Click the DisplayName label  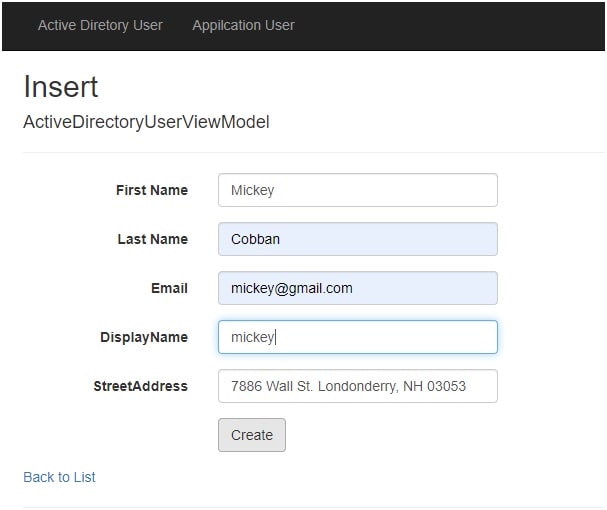144,337
